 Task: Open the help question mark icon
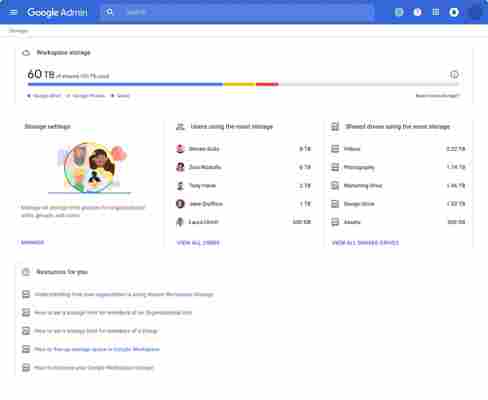click(x=417, y=12)
